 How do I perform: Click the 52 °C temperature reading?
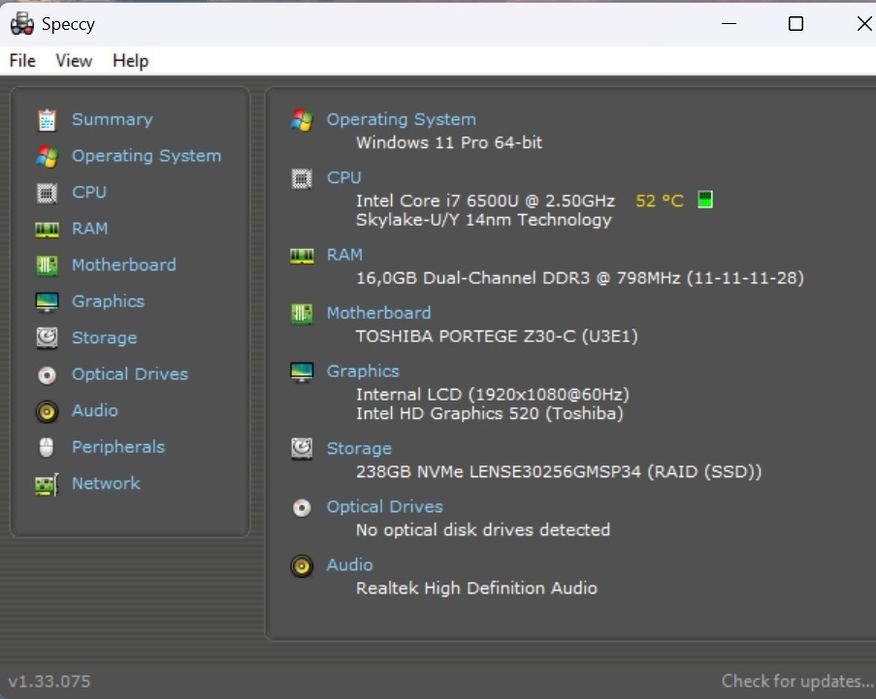(x=660, y=201)
